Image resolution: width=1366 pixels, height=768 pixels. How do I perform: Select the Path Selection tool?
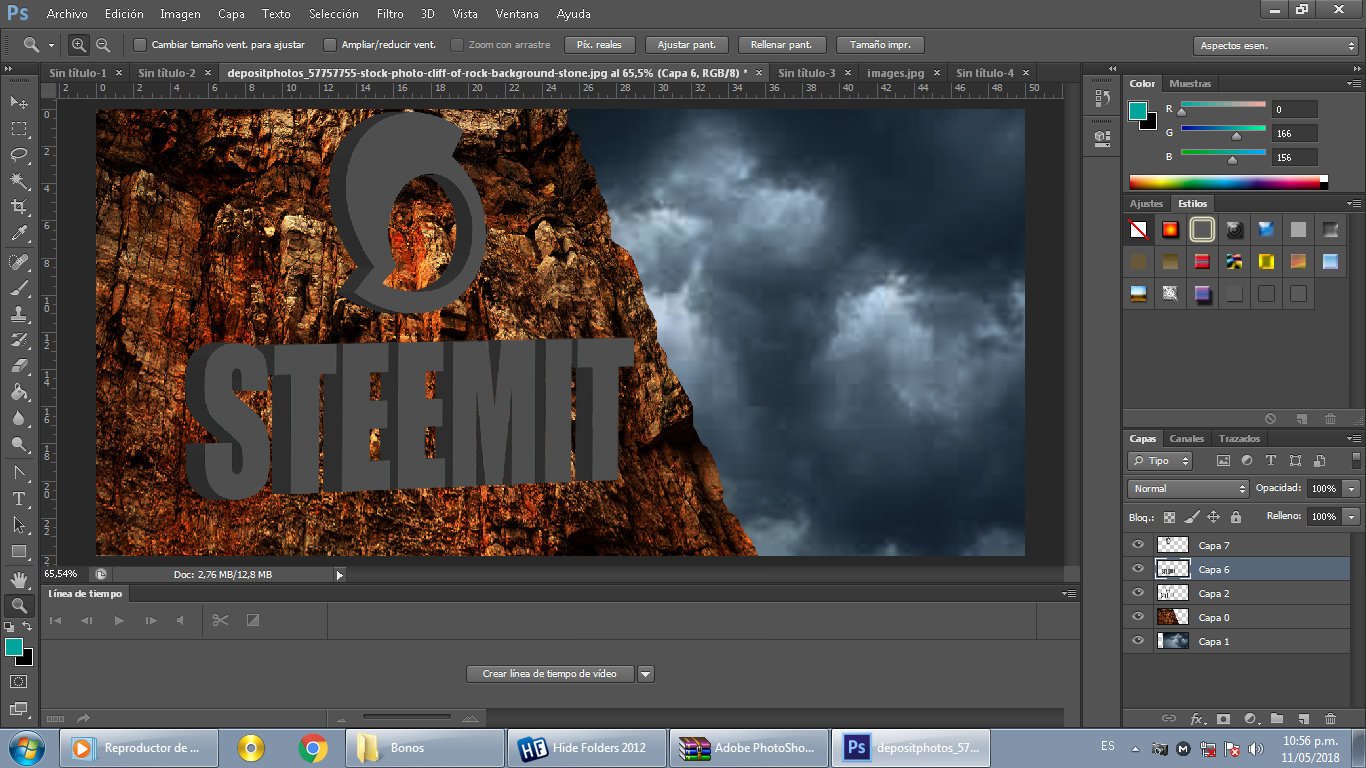click(x=19, y=524)
